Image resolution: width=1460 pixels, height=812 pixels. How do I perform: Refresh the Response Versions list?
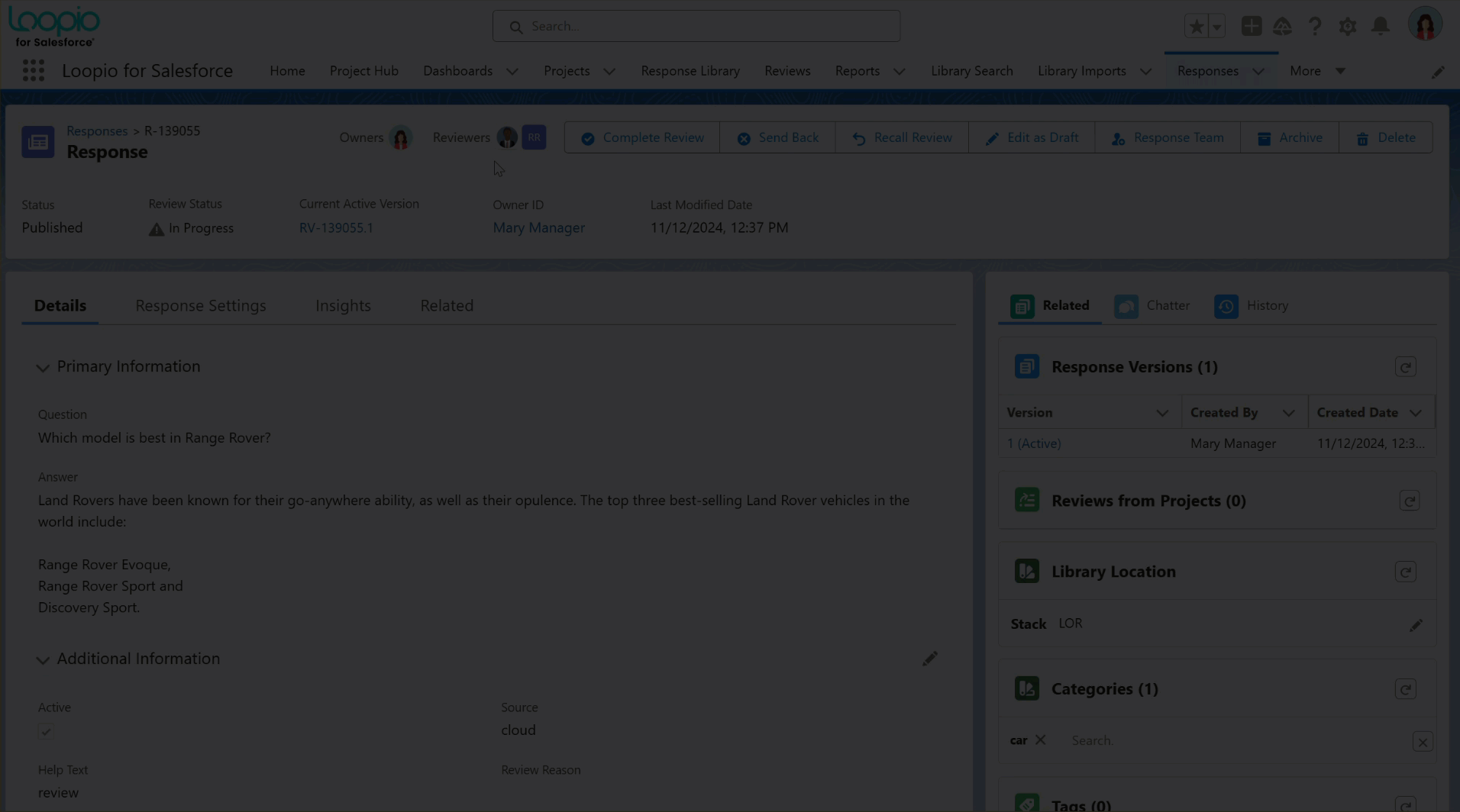[x=1405, y=367]
